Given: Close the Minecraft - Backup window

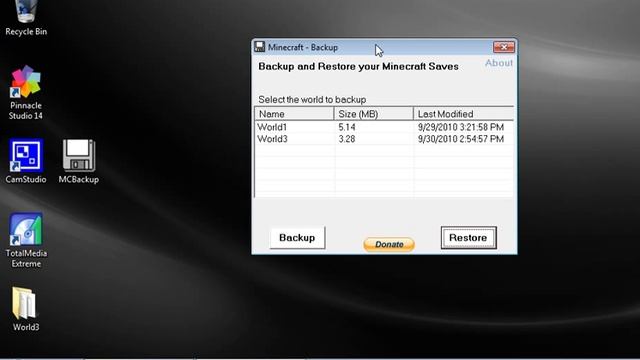Looking at the screenshot, I should [x=504, y=47].
